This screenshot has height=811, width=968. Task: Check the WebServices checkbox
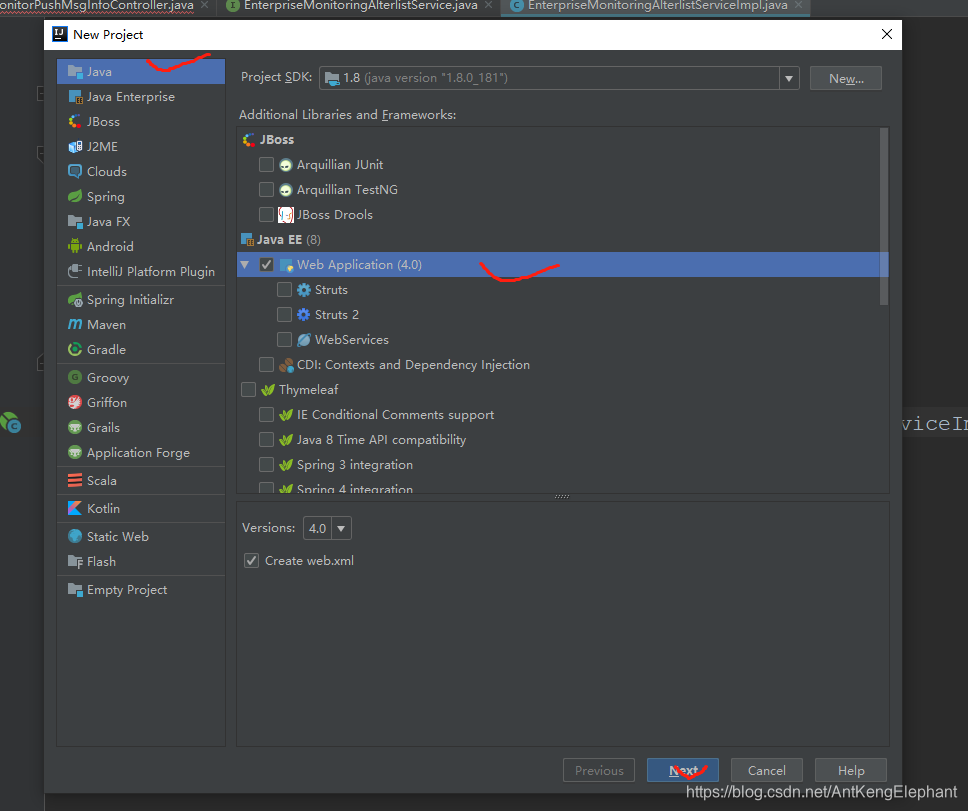click(x=284, y=340)
